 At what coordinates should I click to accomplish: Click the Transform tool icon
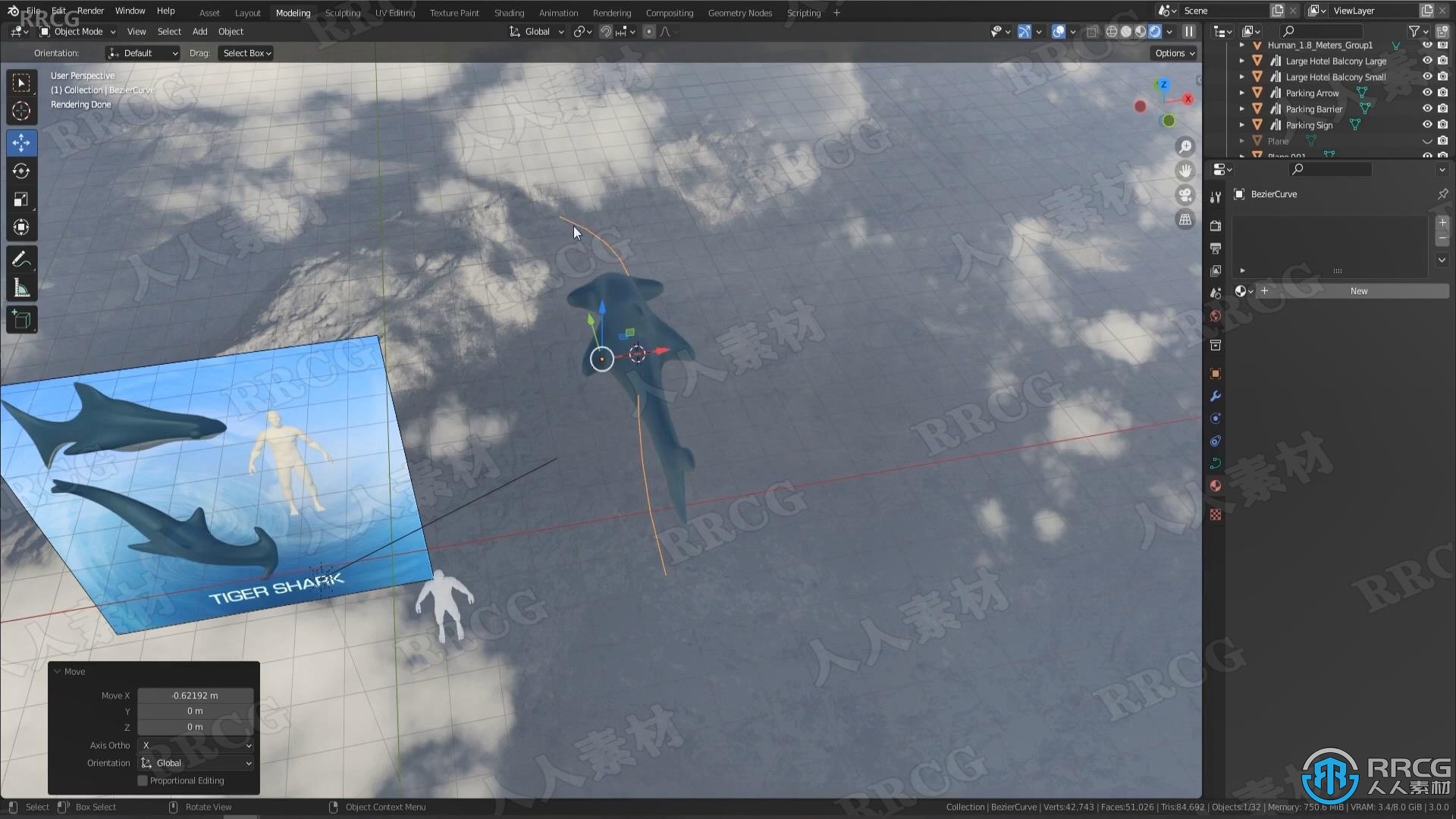22,226
